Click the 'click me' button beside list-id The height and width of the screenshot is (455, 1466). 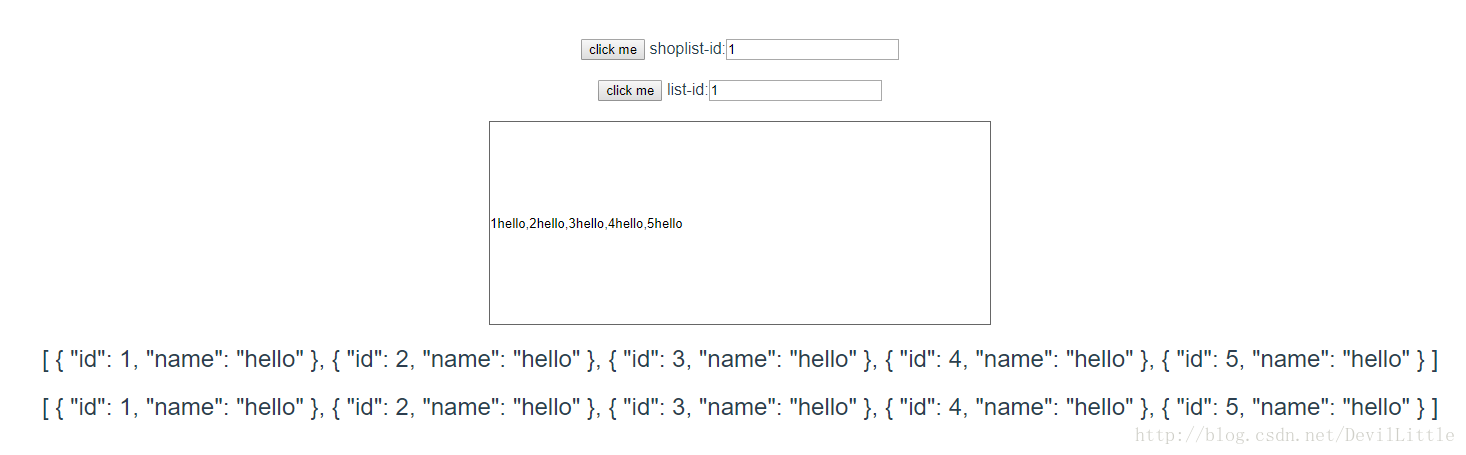click(630, 91)
